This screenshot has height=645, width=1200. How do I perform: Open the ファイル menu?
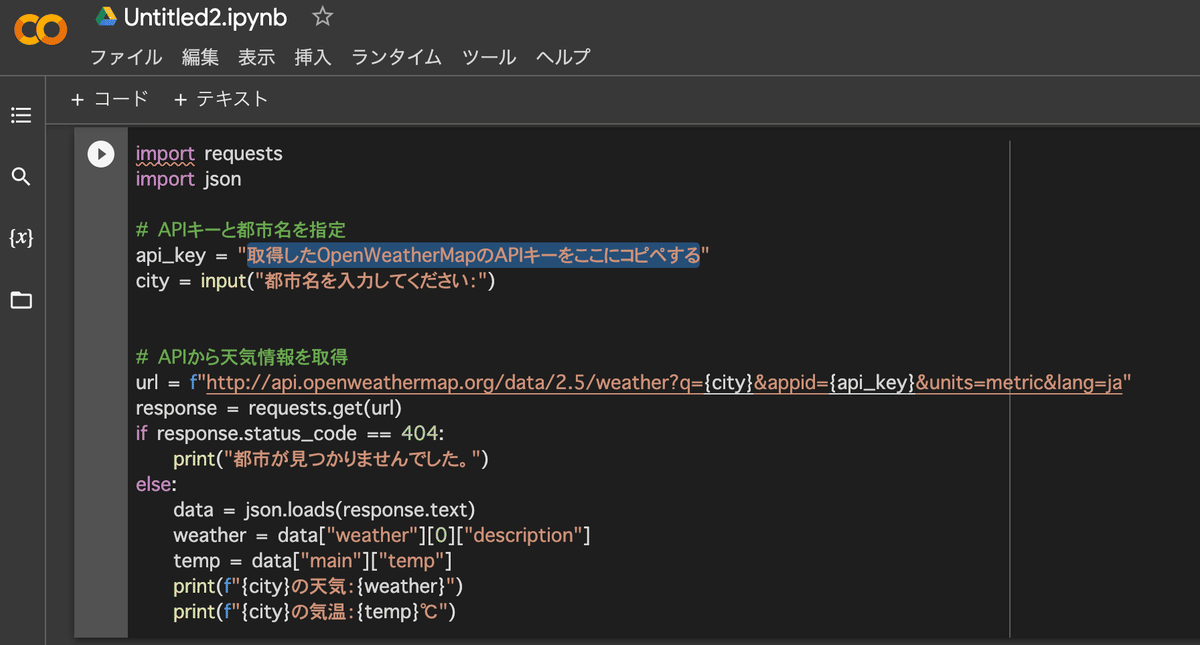(x=126, y=57)
